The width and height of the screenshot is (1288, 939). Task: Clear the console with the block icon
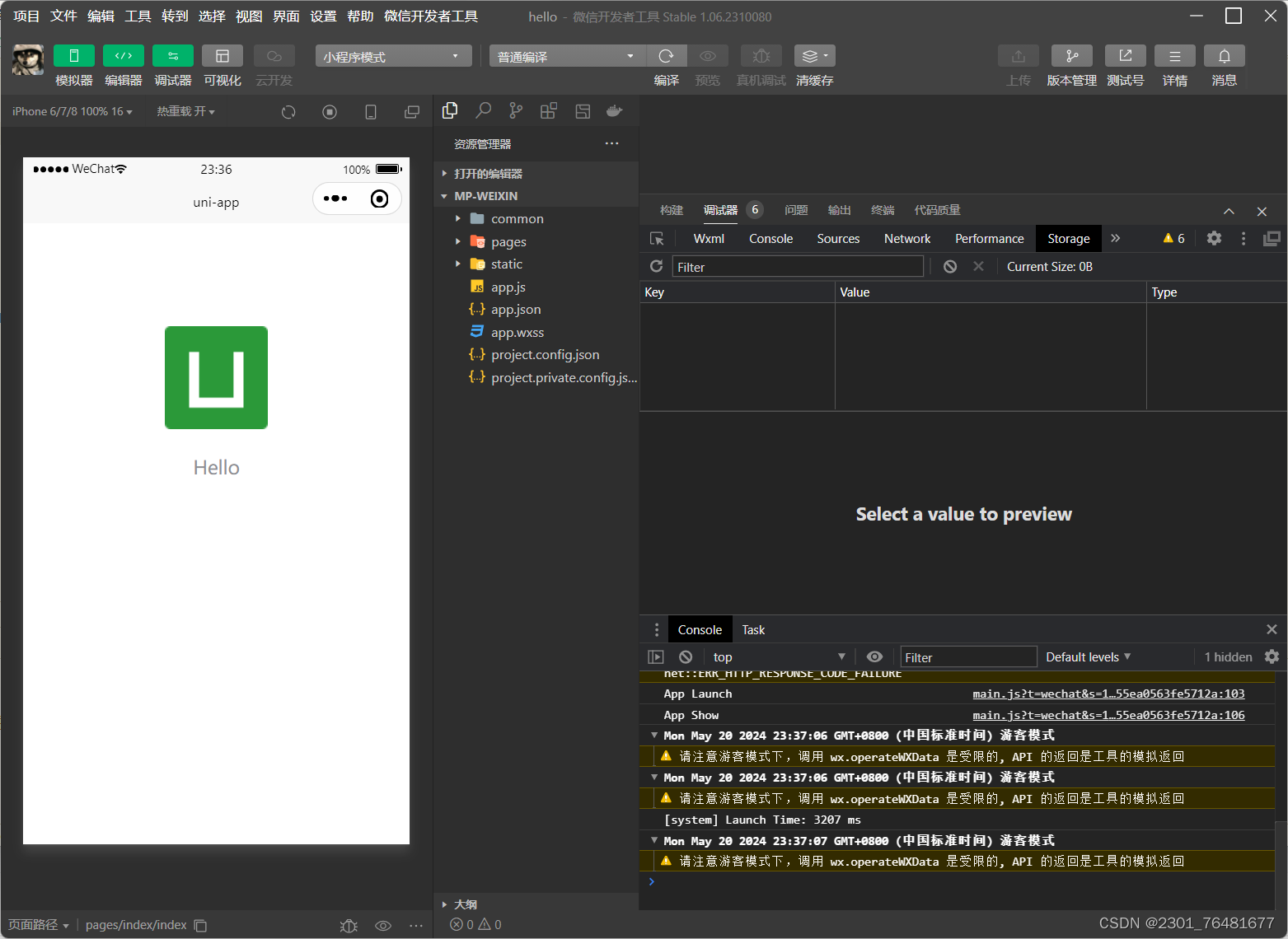point(686,656)
